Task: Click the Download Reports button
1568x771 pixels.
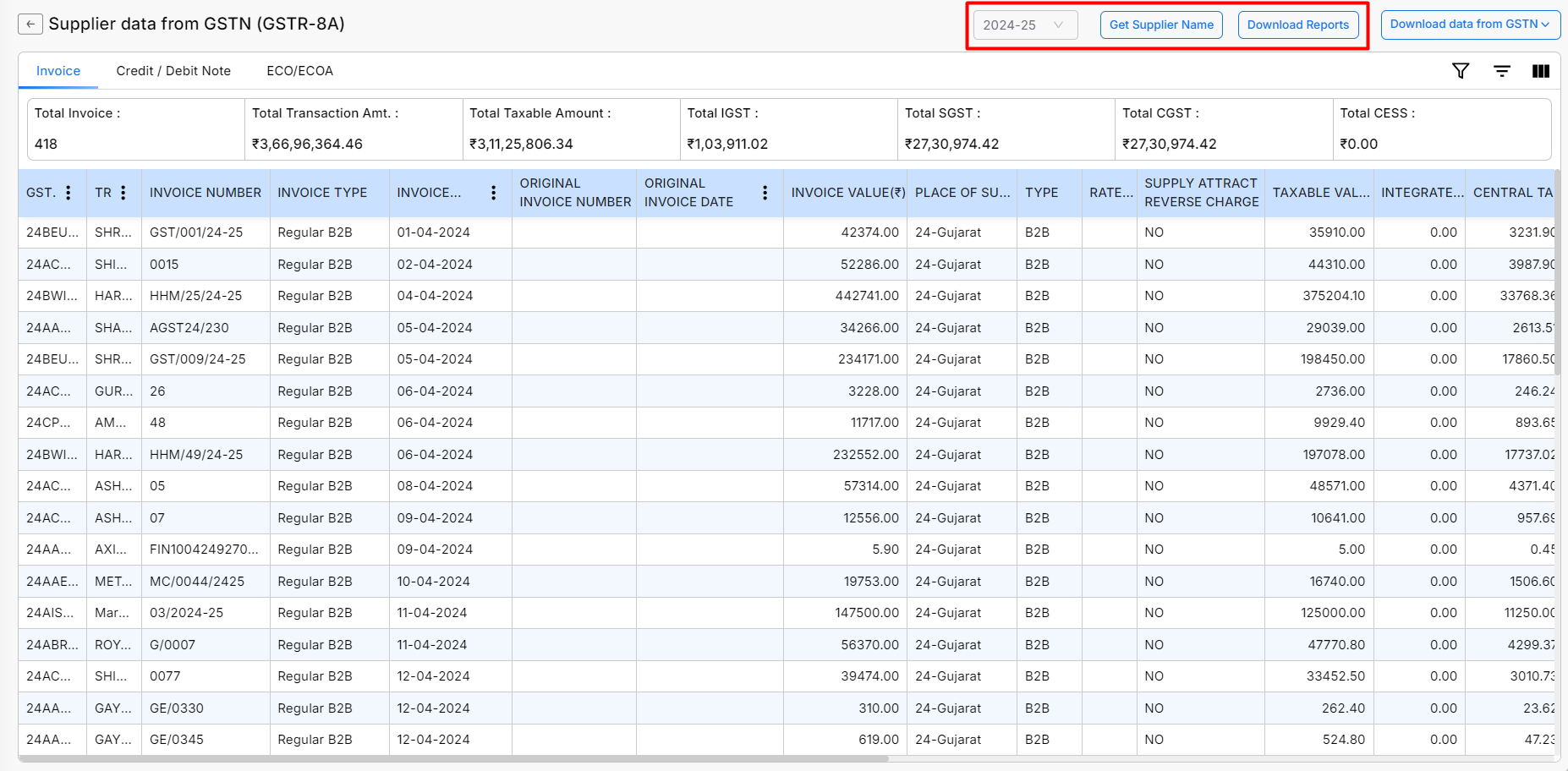Action: pyautogui.click(x=1297, y=25)
